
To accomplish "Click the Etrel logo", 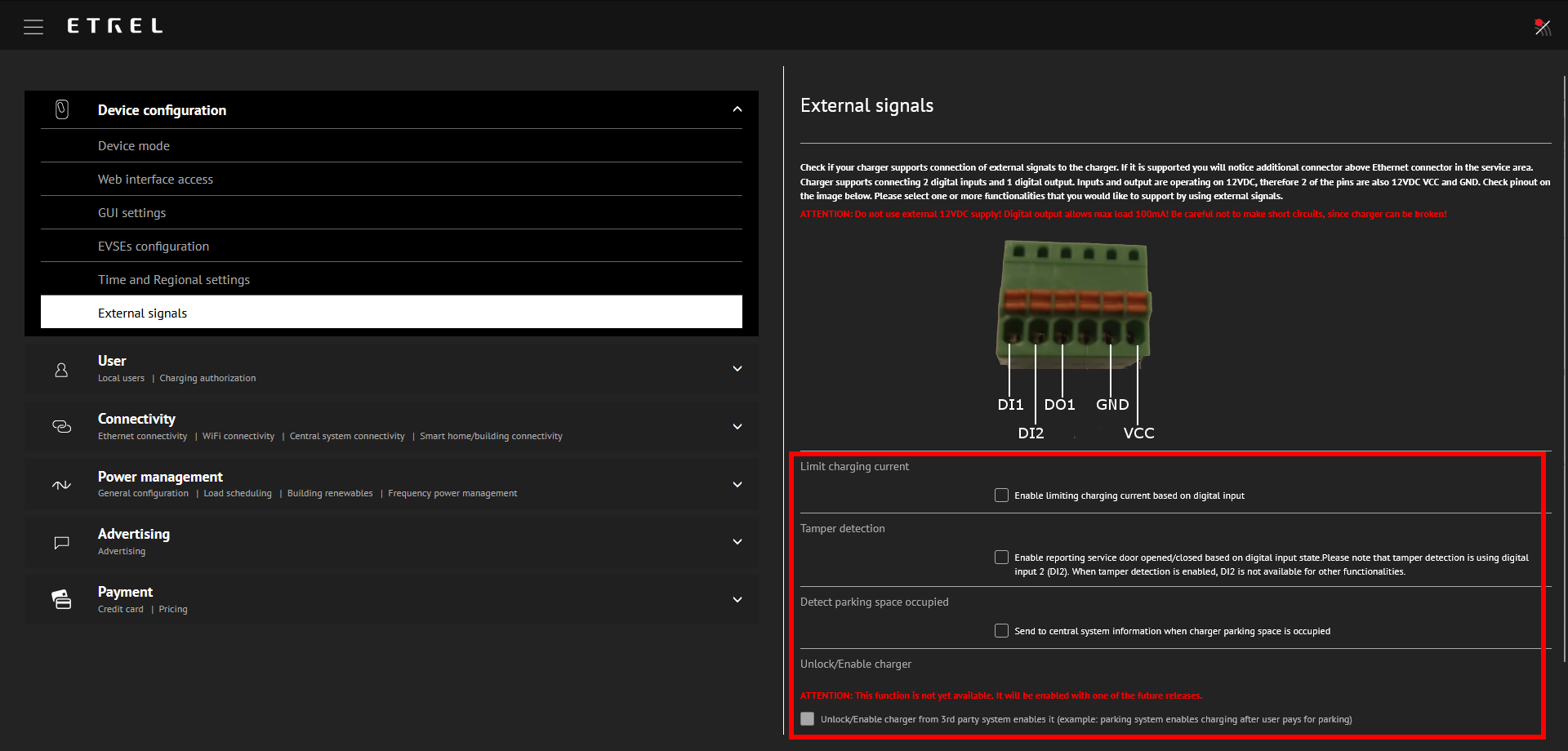I will pos(115,26).
